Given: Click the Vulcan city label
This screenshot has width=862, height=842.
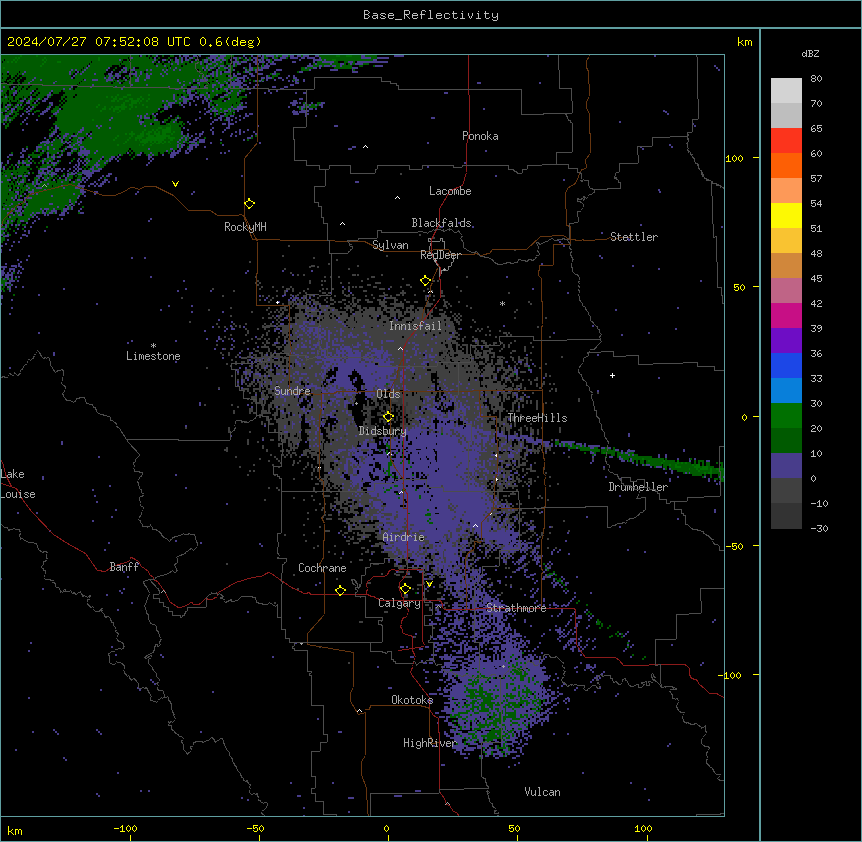Looking at the screenshot, I should click(x=543, y=792).
